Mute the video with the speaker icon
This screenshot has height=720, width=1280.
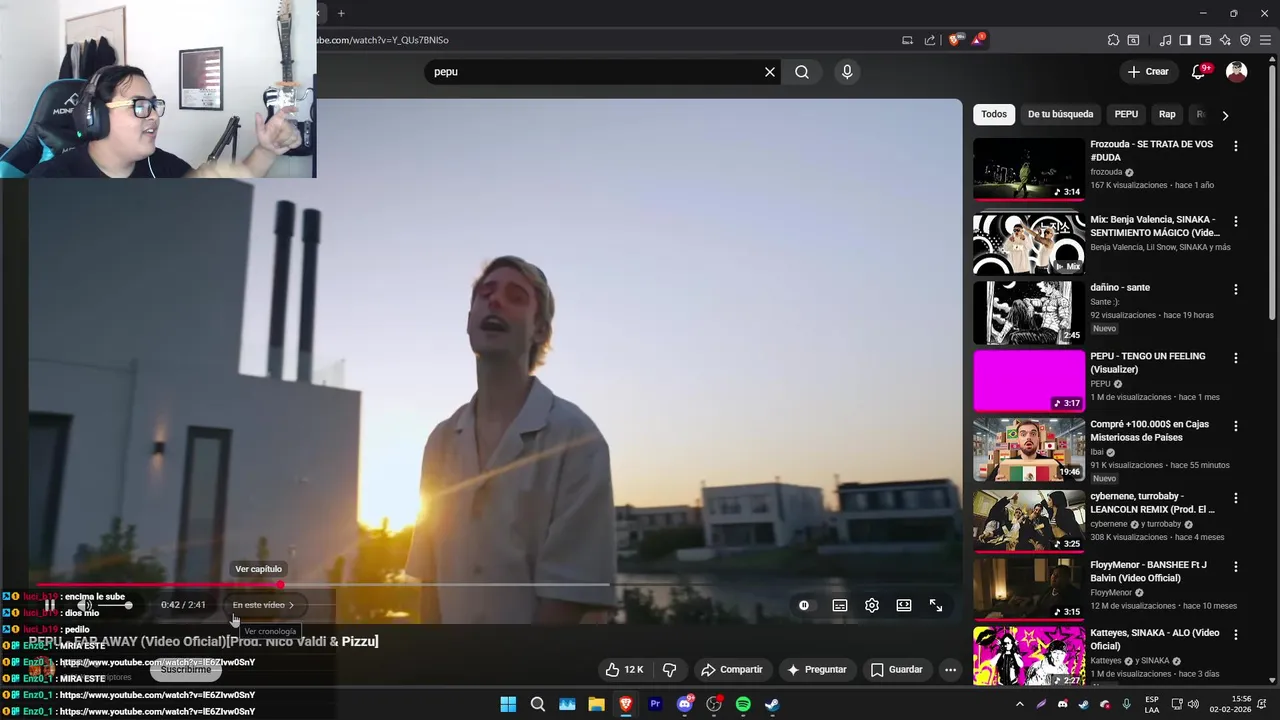[85, 605]
